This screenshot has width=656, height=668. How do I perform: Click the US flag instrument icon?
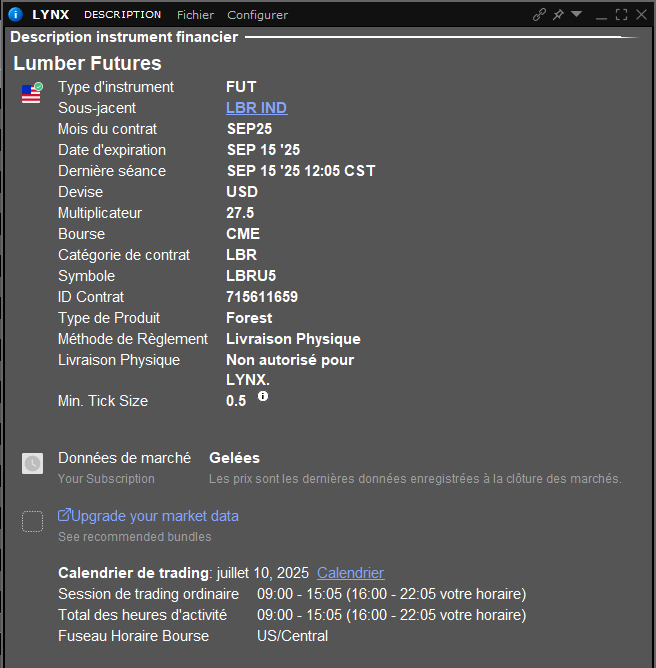31,94
